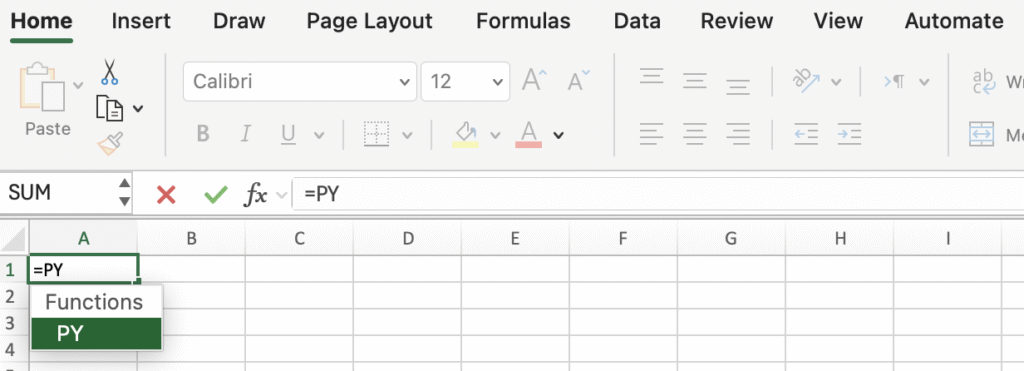
Task: Open the Page Layout tab
Action: point(370,22)
